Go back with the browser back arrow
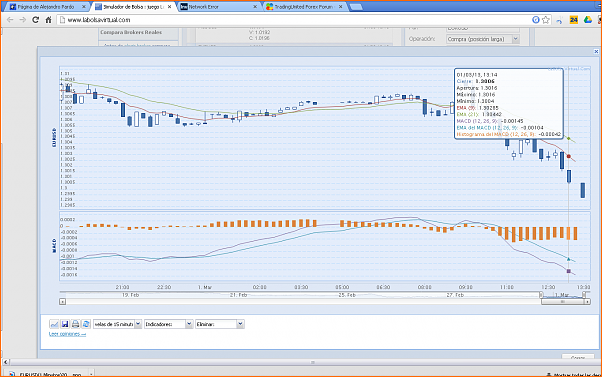This screenshot has height=377, width=602. pos(10,20)
